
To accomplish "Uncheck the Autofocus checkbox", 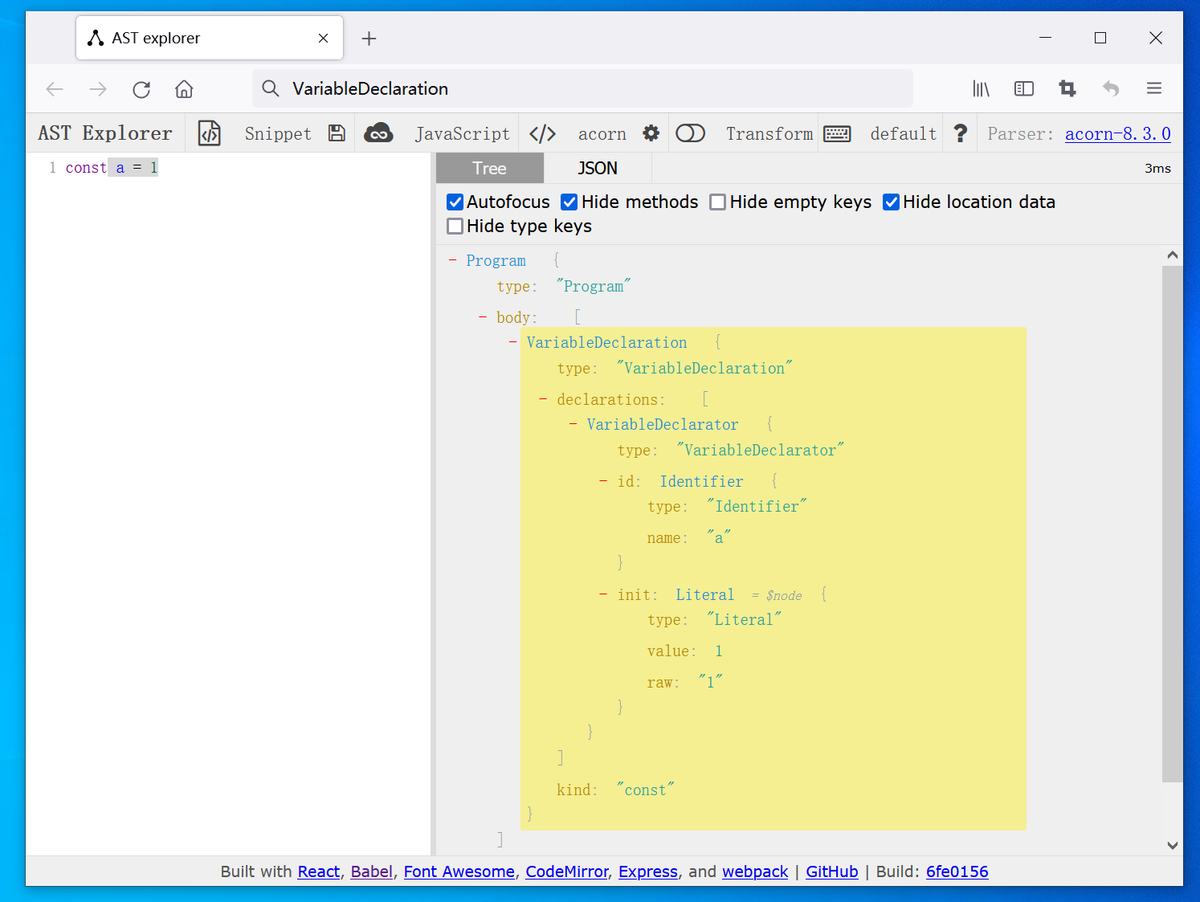I will coord(456,202).
